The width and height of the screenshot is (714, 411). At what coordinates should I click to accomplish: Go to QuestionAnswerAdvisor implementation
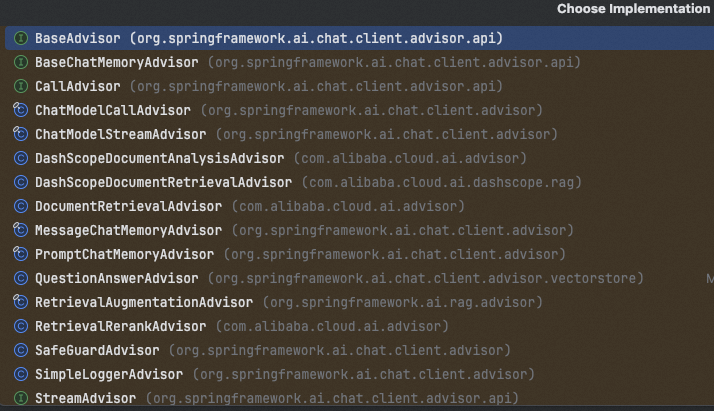tap(116, 278)
